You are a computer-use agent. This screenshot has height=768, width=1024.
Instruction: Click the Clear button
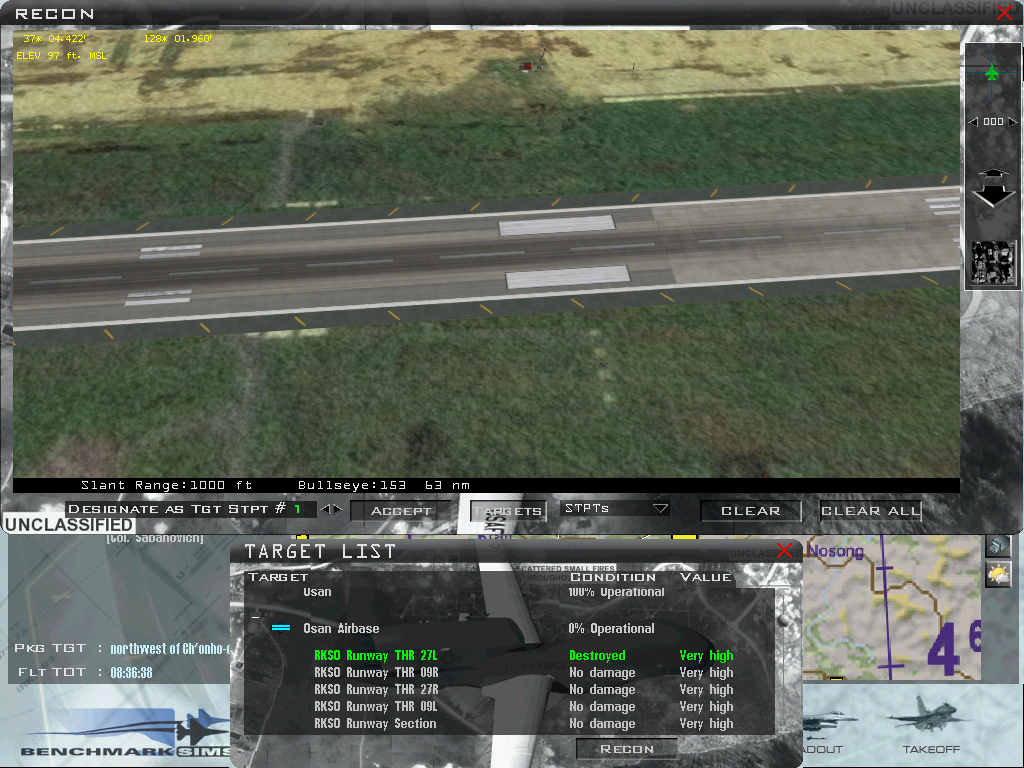point(750,511)
